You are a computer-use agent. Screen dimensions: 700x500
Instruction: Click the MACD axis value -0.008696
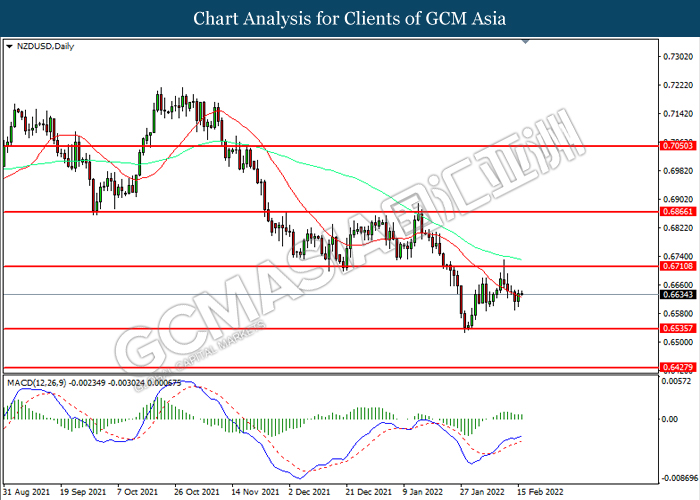tap(679, 478)
